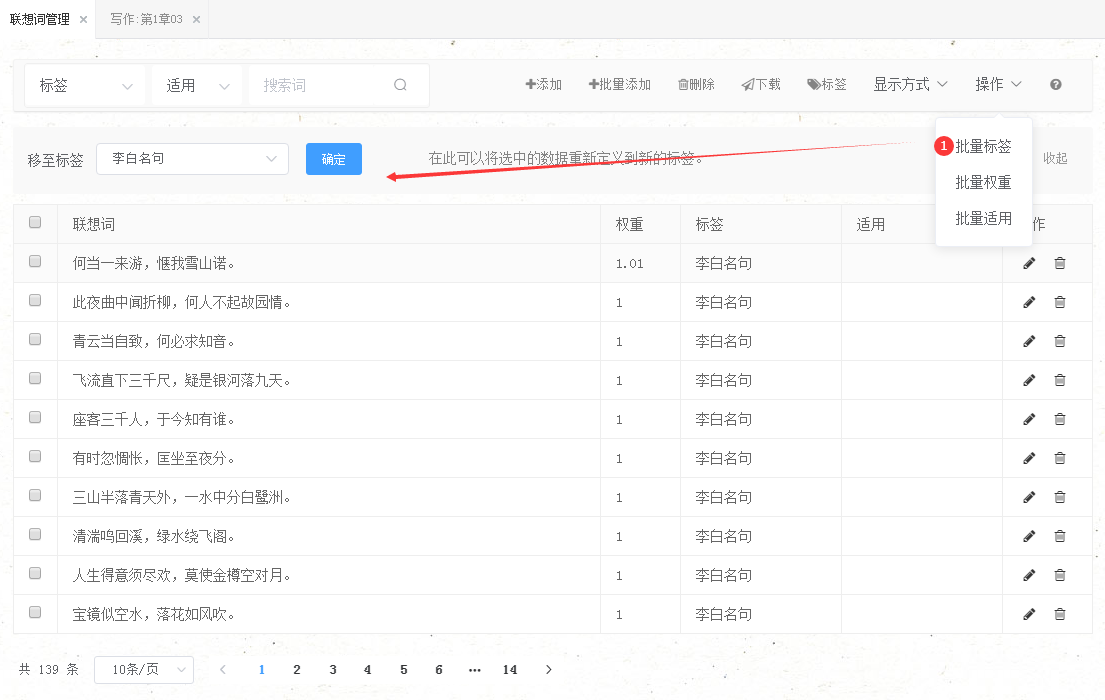Check the row 清湍鸣回溪，绿水绕飞阁。
1105x700 pixels.
35,534
